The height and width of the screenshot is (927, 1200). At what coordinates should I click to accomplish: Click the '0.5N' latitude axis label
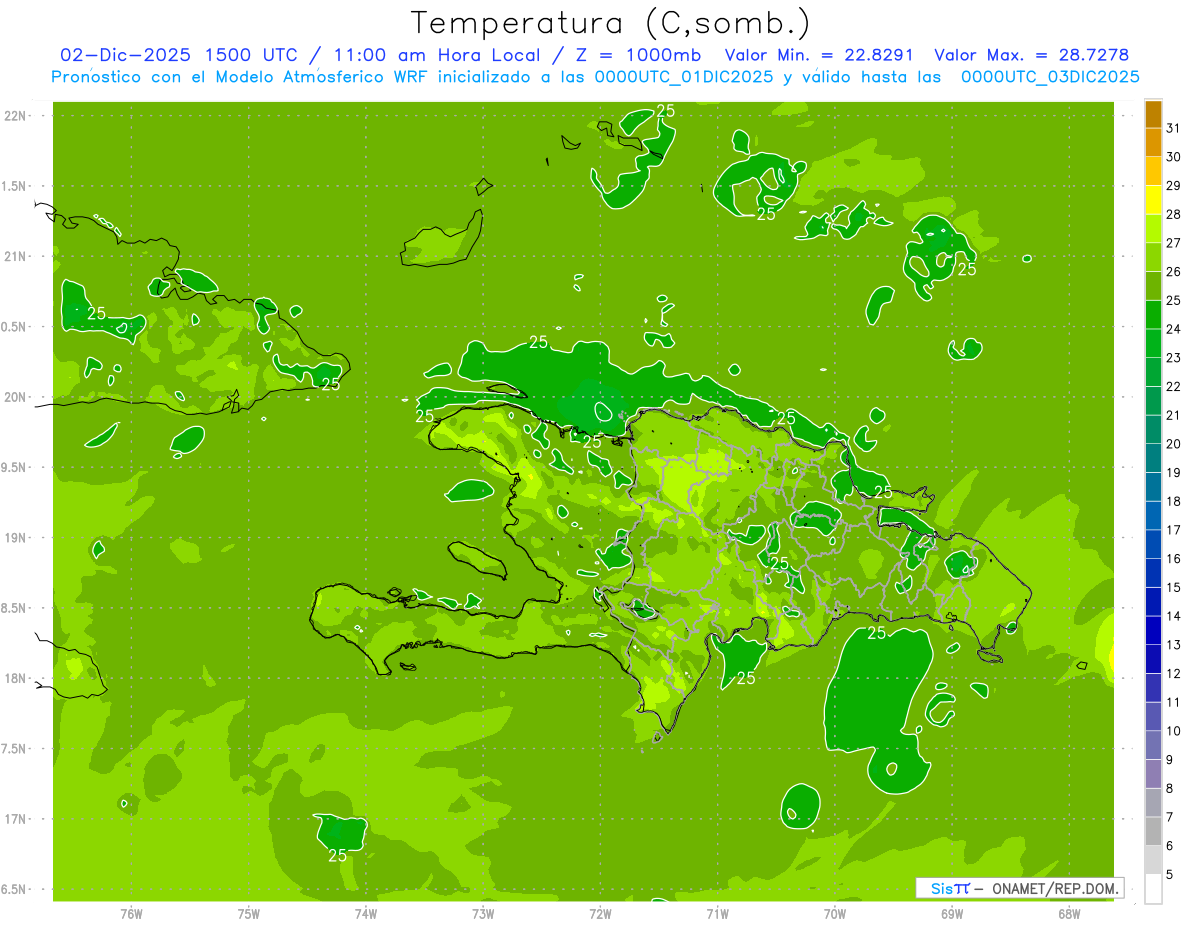tap(13, 327)
